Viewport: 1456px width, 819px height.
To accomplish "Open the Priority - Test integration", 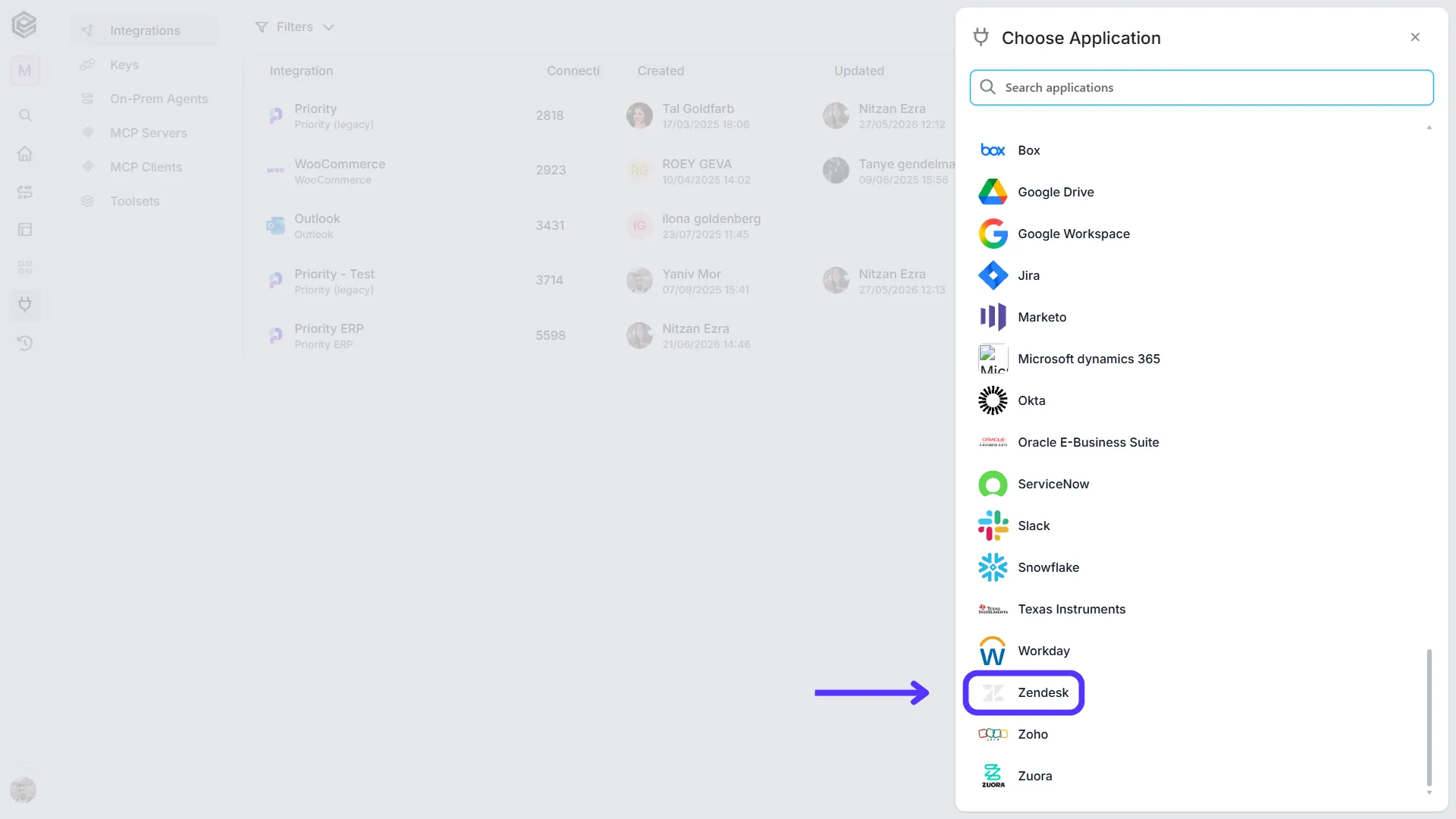I will click(x=599, y=281).
